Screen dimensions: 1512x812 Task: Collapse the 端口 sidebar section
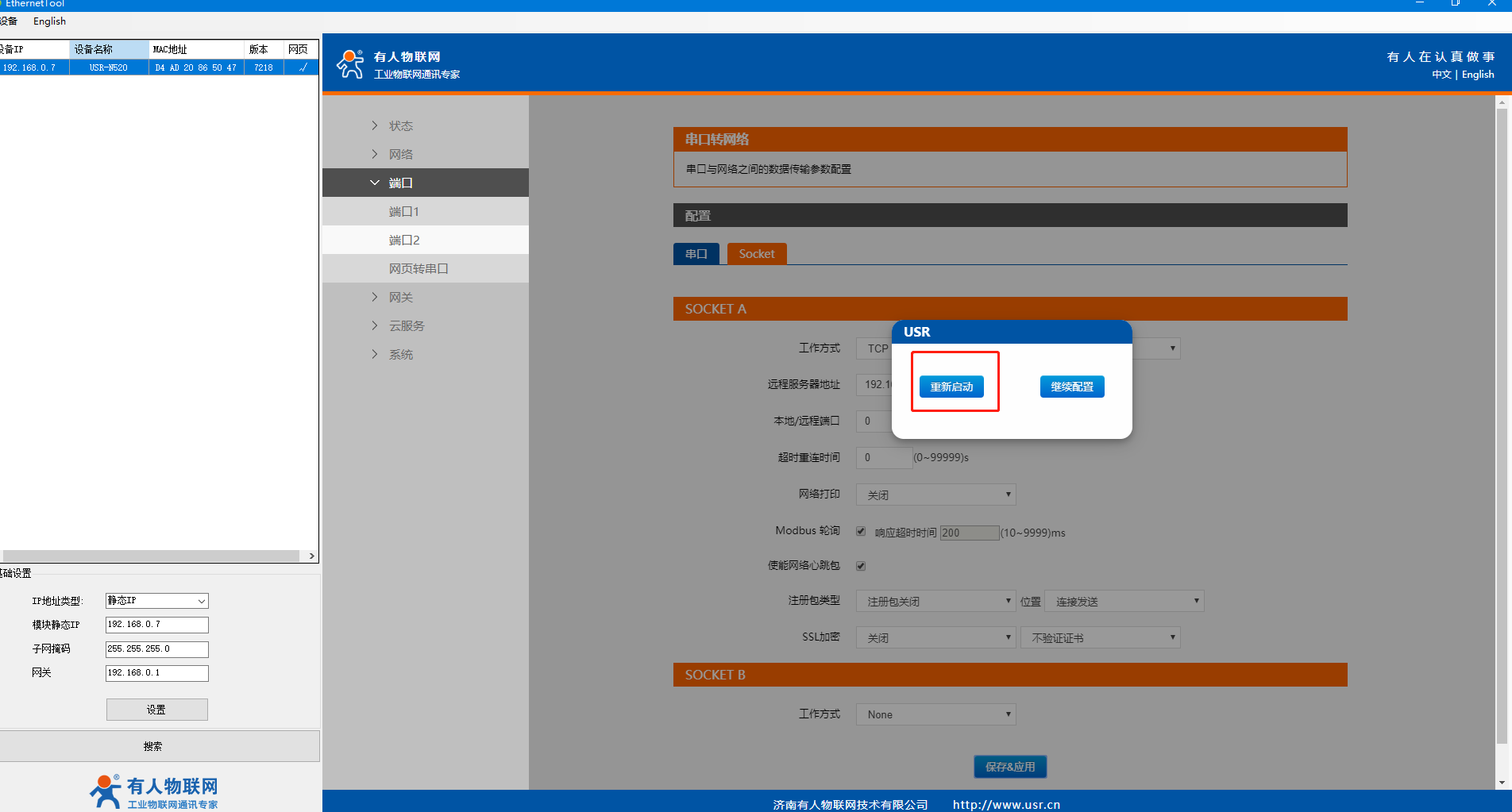400,183
